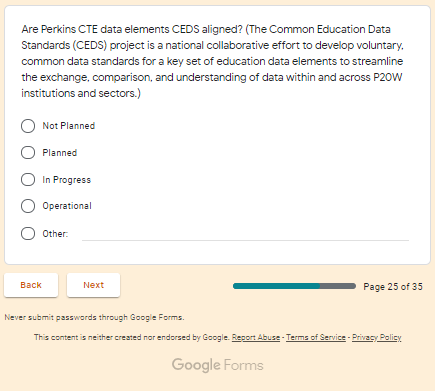Advance using the Next button
This screenshot has height=391, width=435.
click(93, 285)
